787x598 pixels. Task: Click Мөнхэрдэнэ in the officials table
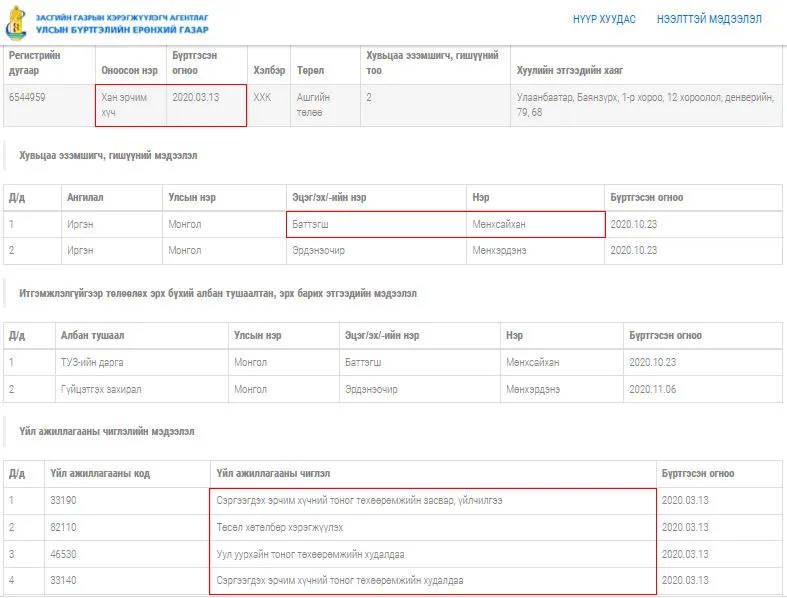[533, 390]
